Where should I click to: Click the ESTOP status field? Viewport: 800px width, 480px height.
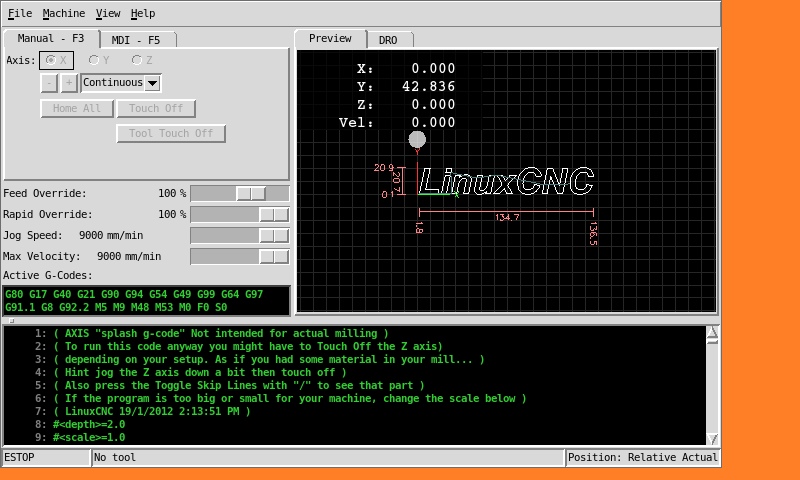click(46, 458)
